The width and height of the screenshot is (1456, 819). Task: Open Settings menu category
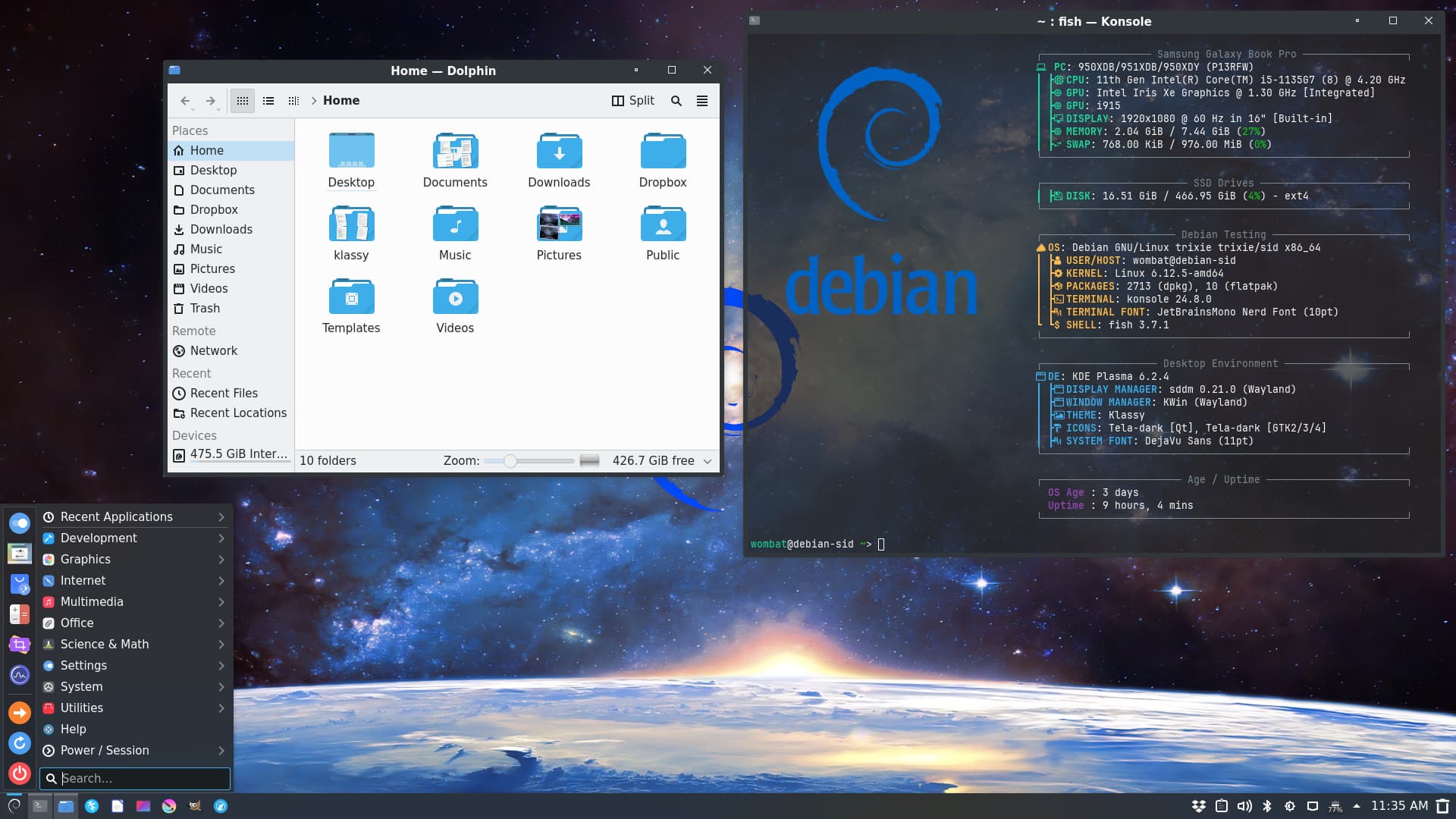[134, 666]
